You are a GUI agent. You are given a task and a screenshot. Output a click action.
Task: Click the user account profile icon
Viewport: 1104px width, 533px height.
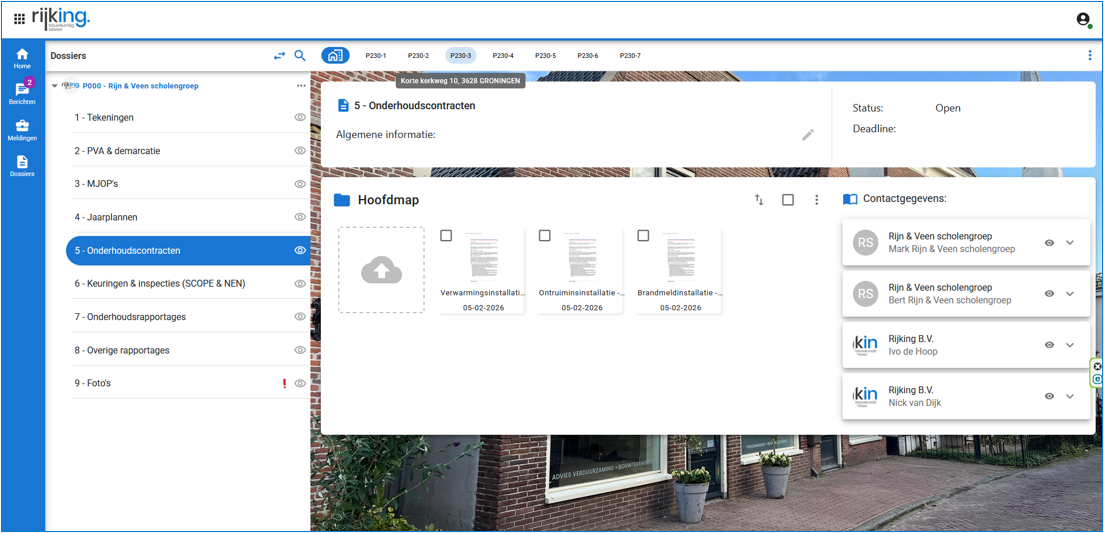tap(1083, 19)
